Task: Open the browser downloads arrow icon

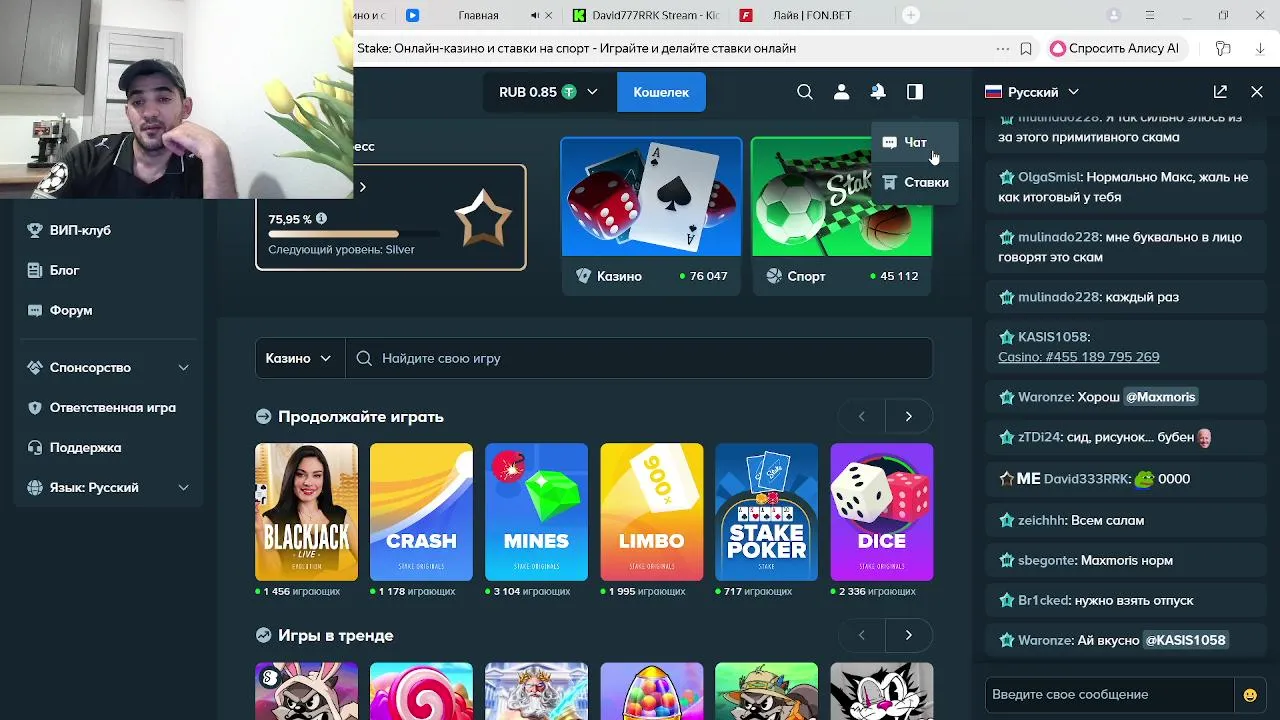Action: pos(1260,48)
